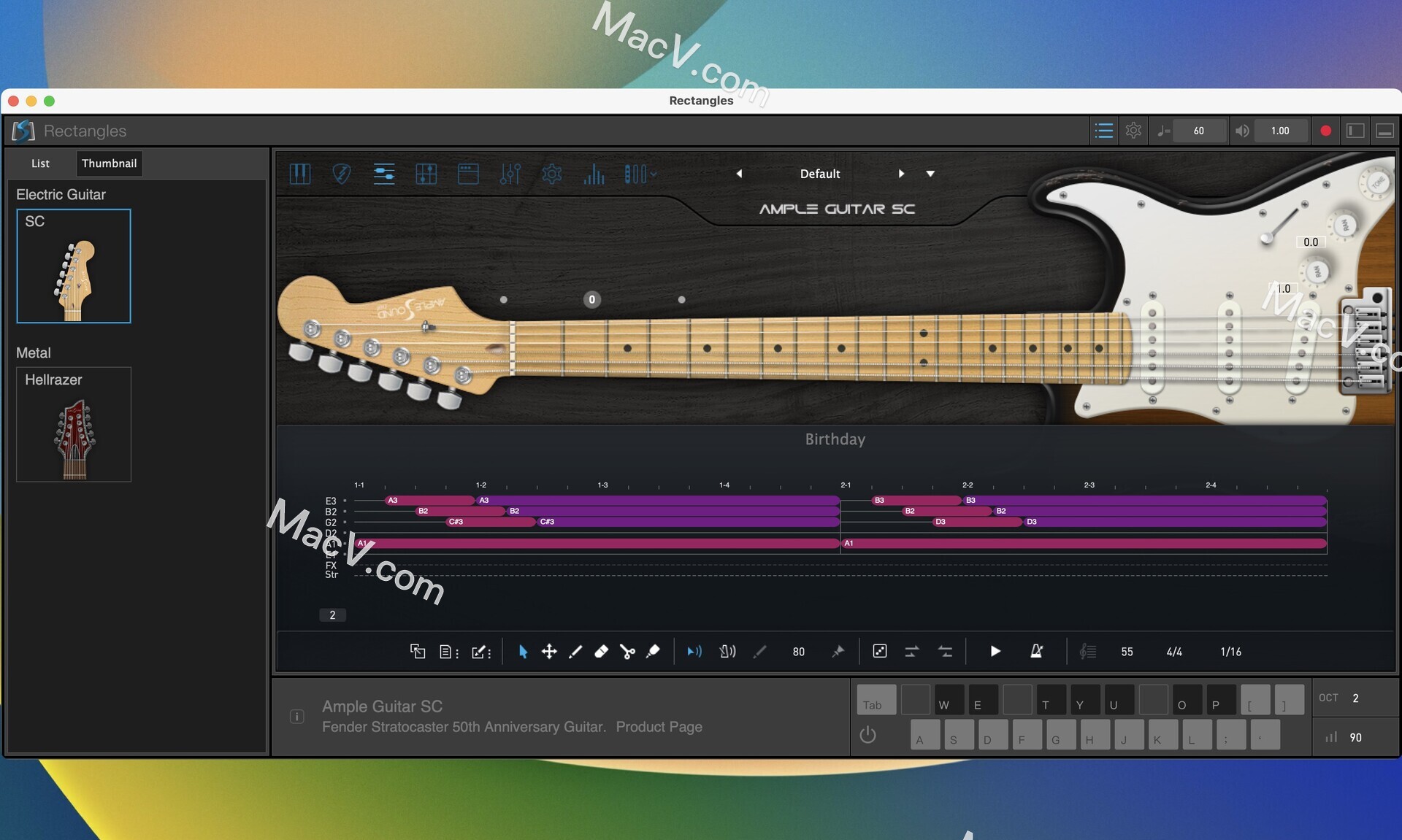
Task: Toggle the metronome on
Action: coord(1037,652)
